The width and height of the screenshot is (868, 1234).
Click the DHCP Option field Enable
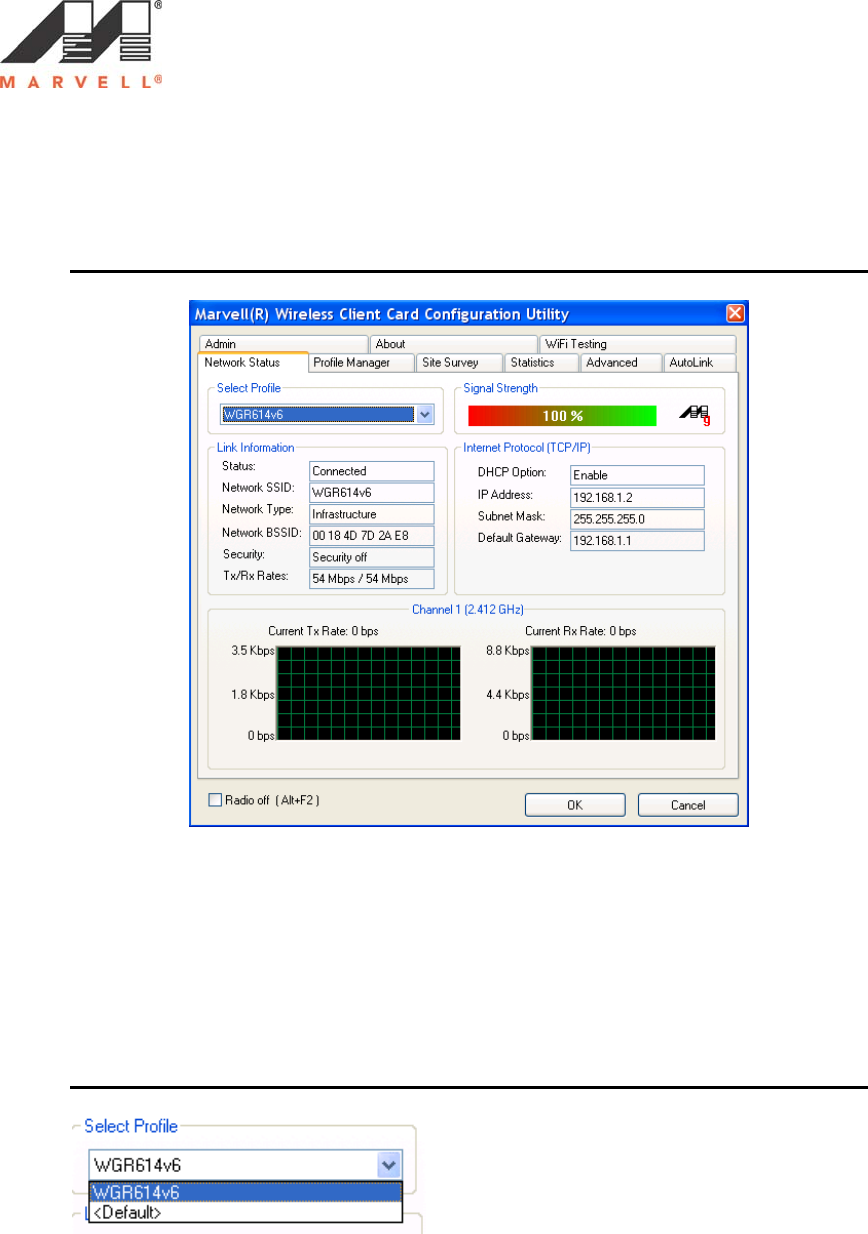(637, 475)
